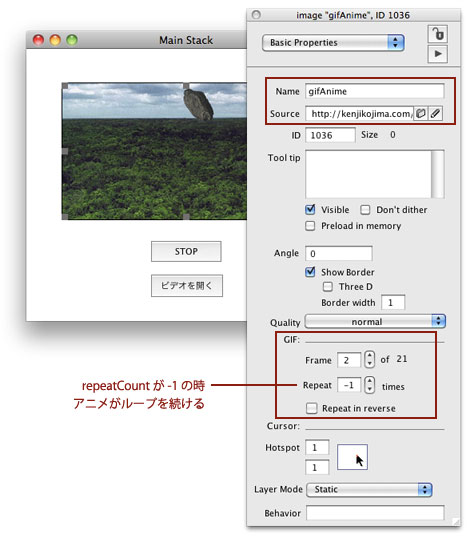Viewport: 473px width, 542px height.
Task: Click the Tool tip scrollbar
Action: pos(438,174)
